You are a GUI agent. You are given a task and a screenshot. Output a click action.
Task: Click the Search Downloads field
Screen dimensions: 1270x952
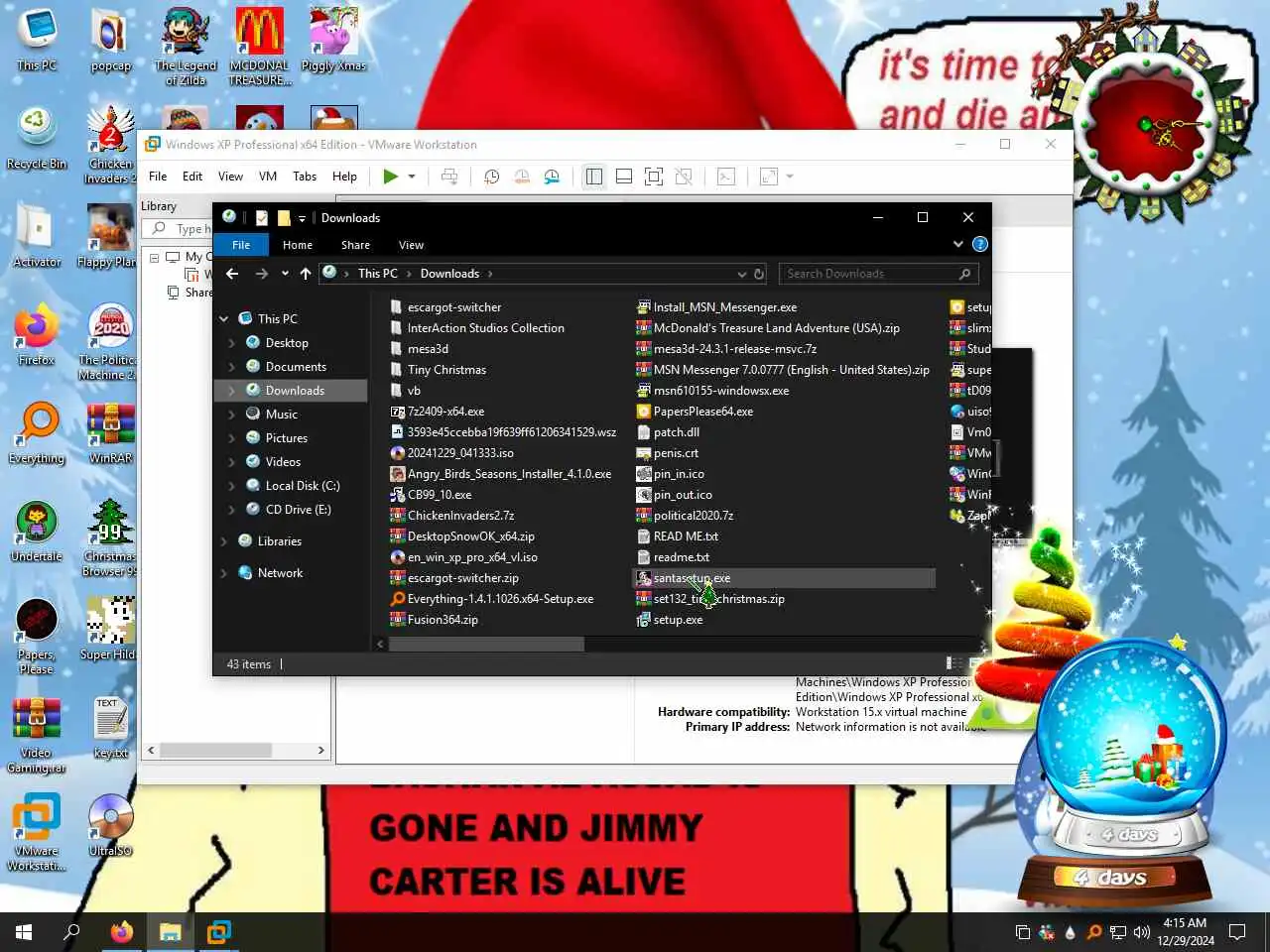pos(878,274)
